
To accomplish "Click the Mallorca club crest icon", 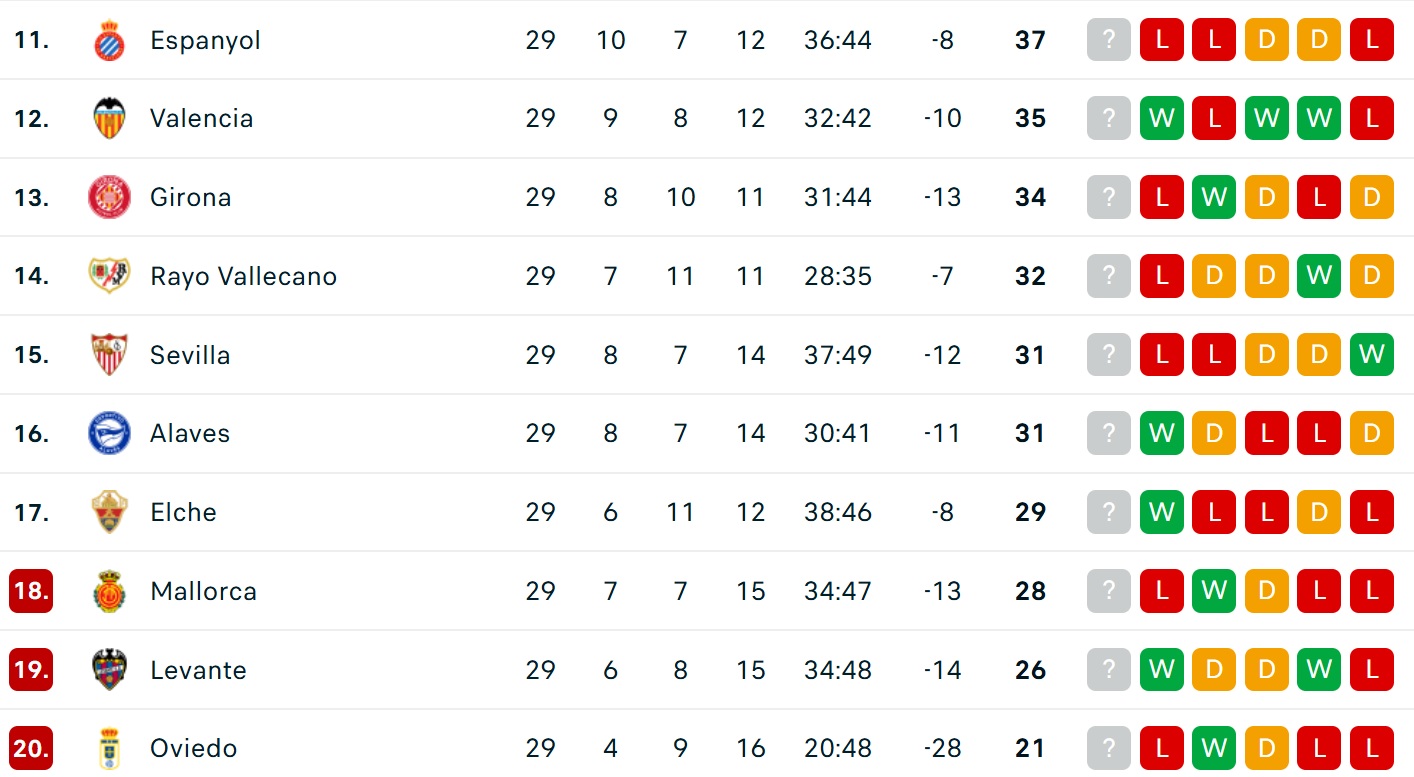I will tap(109, 591).
